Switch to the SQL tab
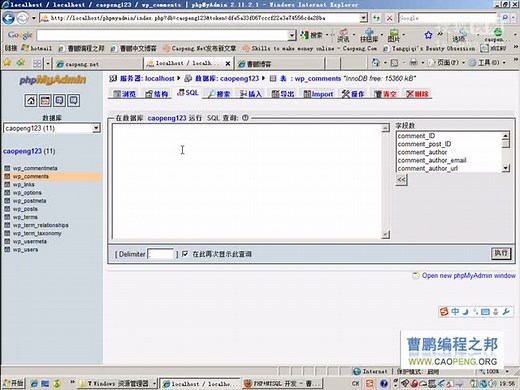Screen dimensions: 520x390 point(188,93)
